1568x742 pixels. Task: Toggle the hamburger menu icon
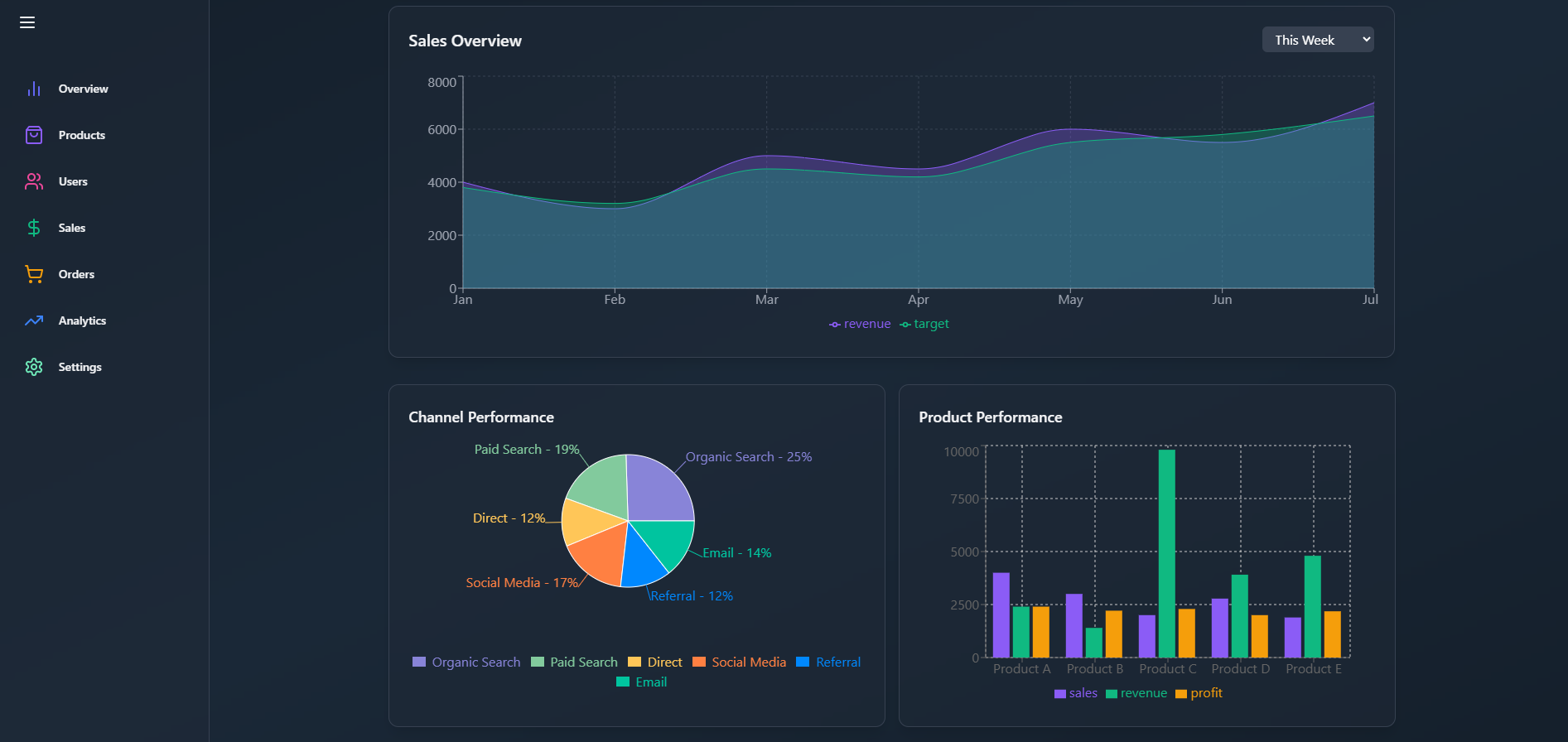[x=27, y=22]
